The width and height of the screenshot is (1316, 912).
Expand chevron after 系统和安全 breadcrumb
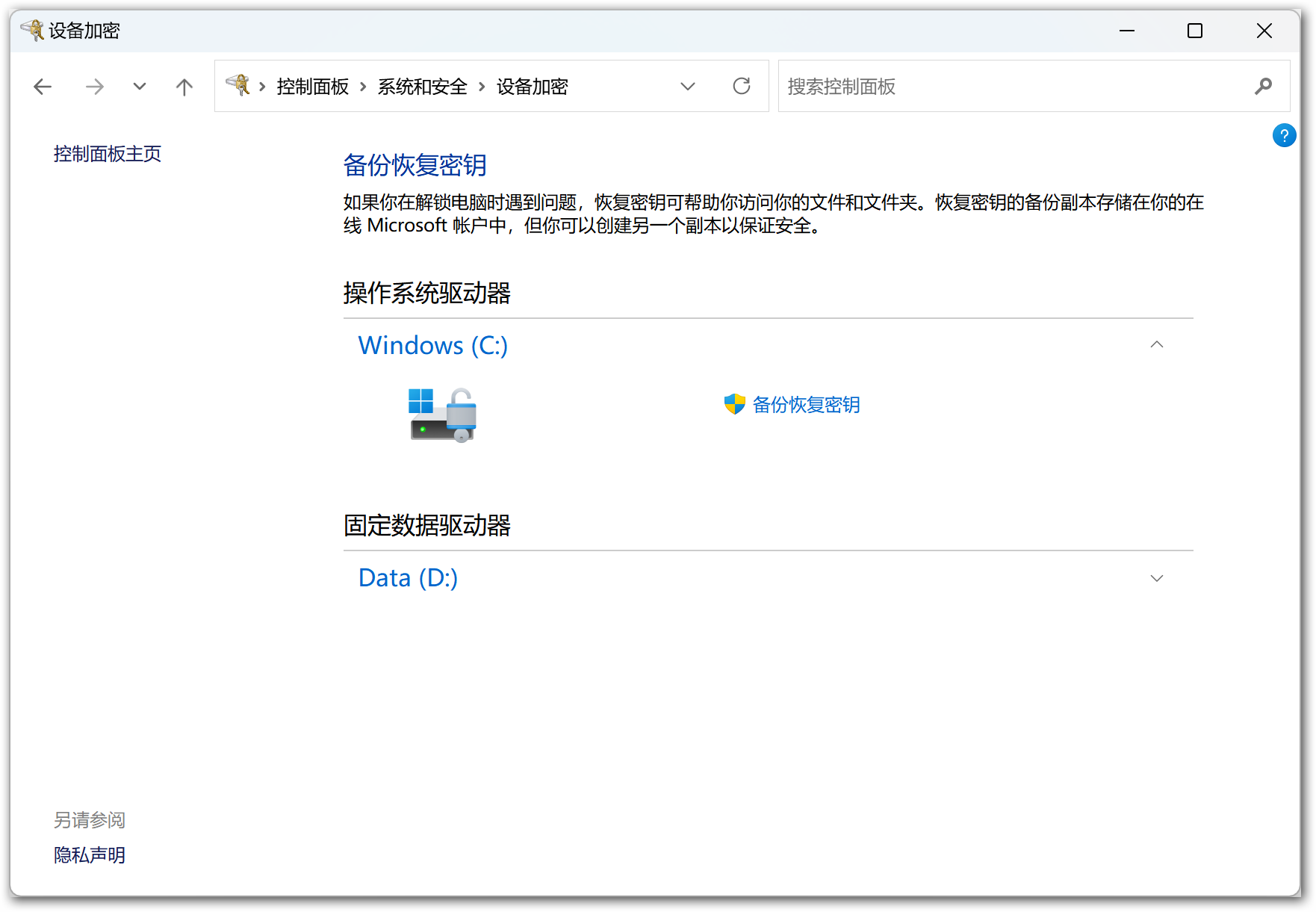pos(482,87)
